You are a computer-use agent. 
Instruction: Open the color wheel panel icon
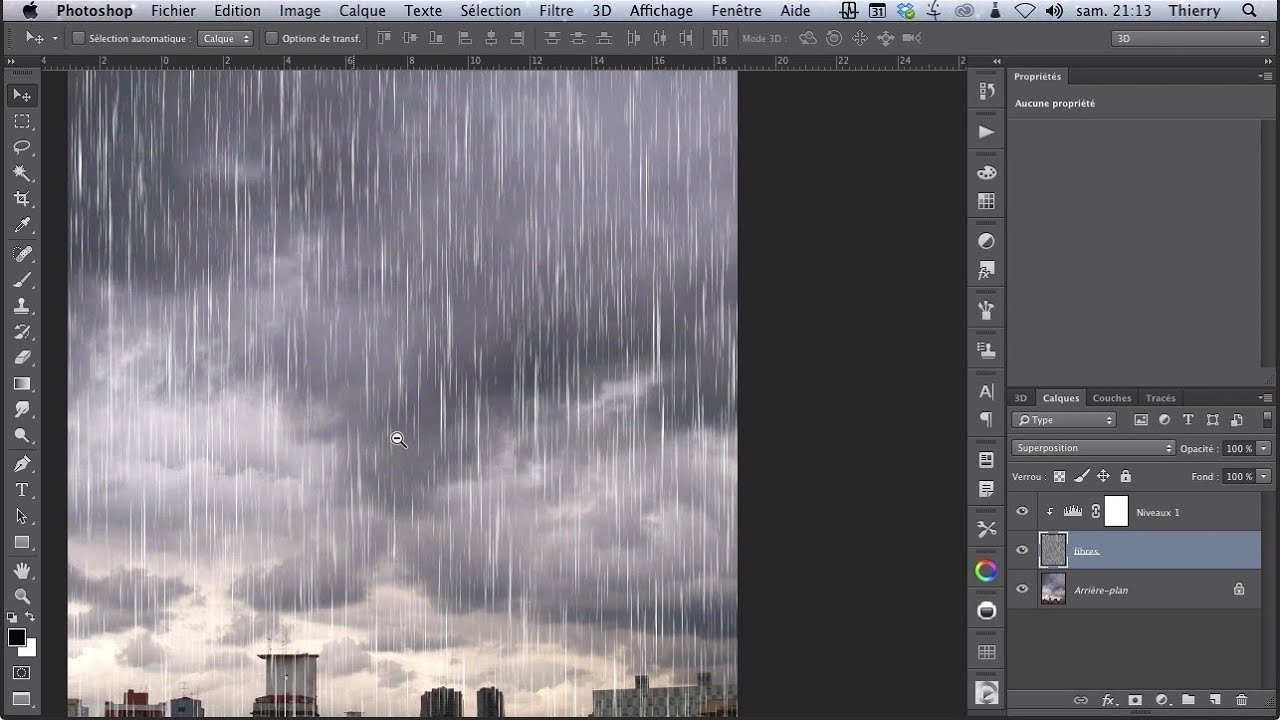coord(986,571)
